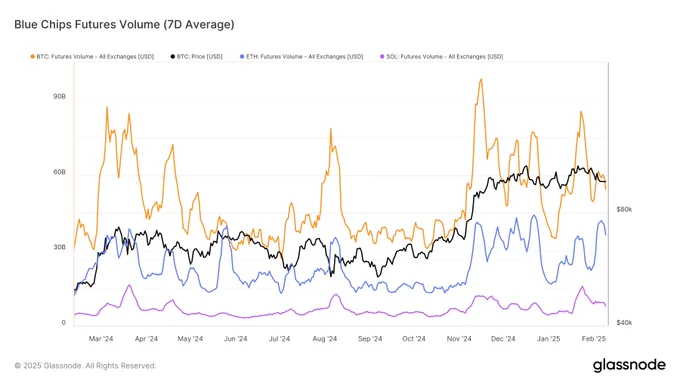
Task: Click the 30B y-axis label
Action: 59,247
